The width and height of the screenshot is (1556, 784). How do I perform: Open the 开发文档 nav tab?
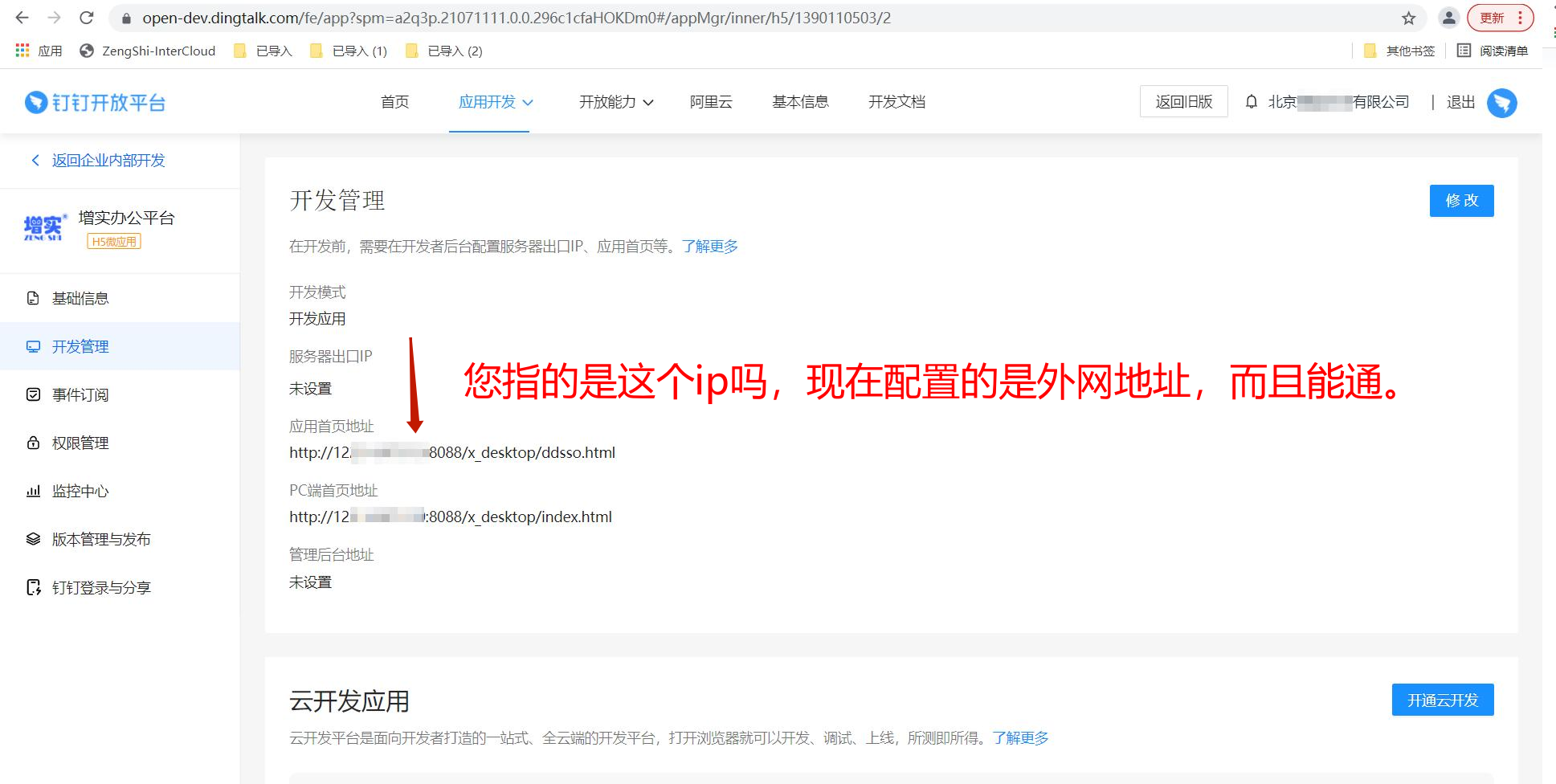click(896, 102)
